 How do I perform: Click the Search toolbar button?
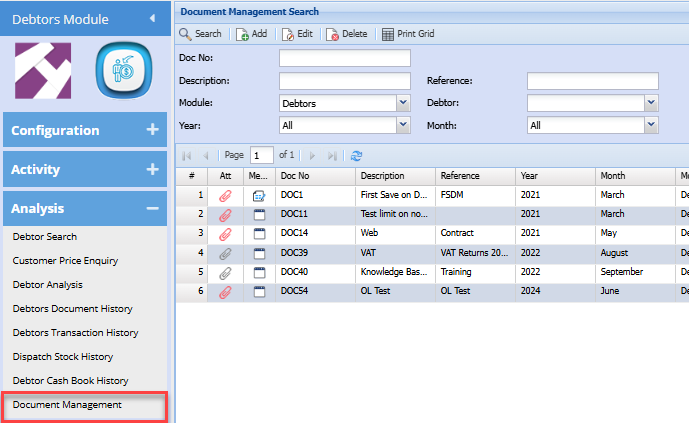click(x=200, y=34)
